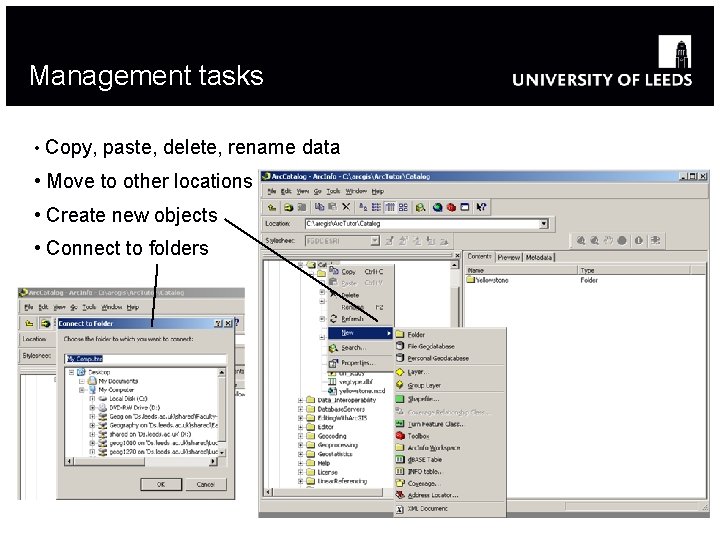The width and height of the screenshot is (720, 540).
Task: Open ArcToolbox with the red toolbox icon
Action: coord(451,208)
